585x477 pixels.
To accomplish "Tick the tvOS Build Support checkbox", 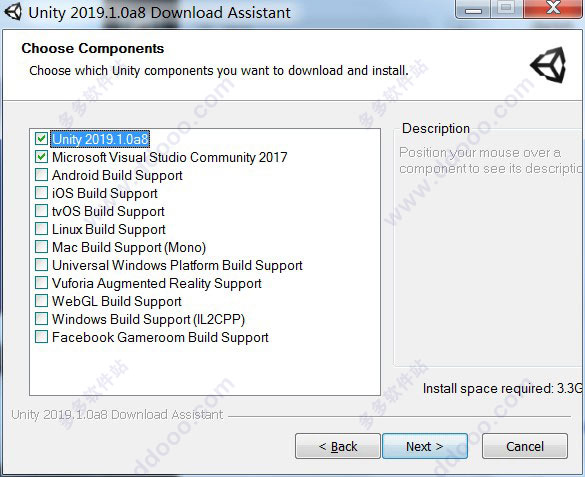I will pyautogui.click(x=41, y=211).
